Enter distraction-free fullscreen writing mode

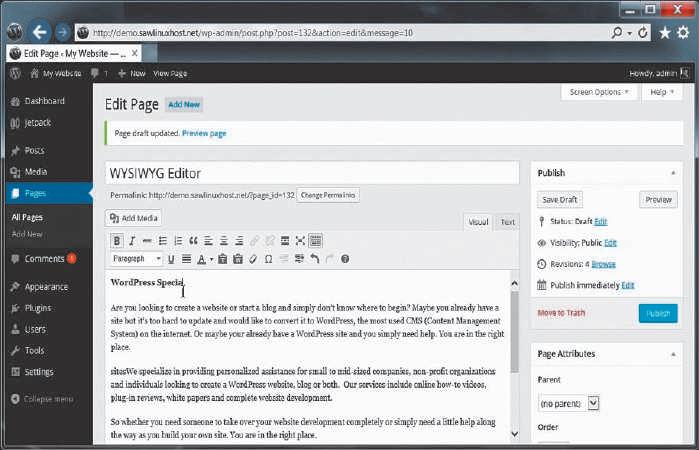(x=300, y=241)
